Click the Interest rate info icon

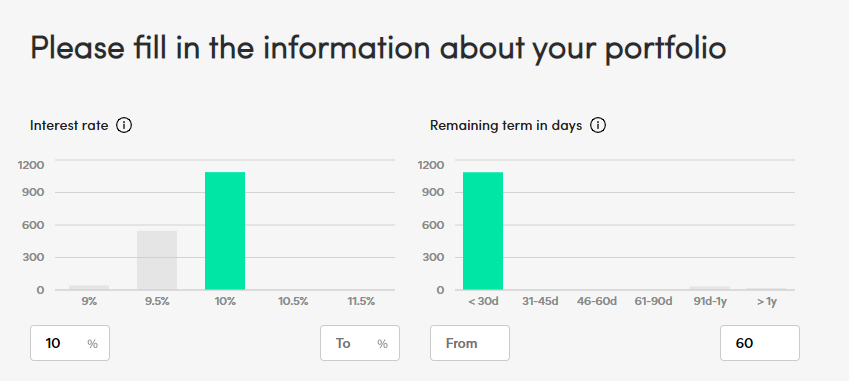click(124, 126)
